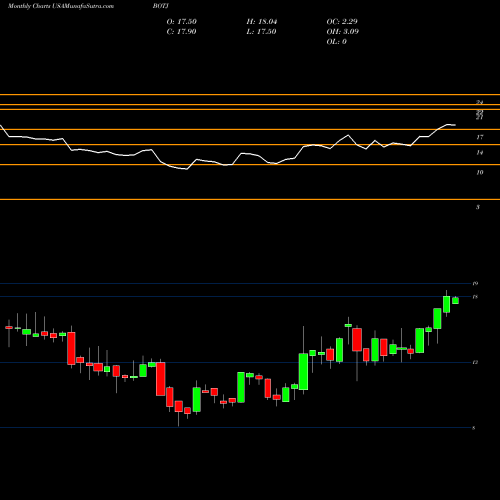Click the low price 'L: 17.50' value
Image resolution: width=500 pixels, height=500 pixels.
(261, 32)
